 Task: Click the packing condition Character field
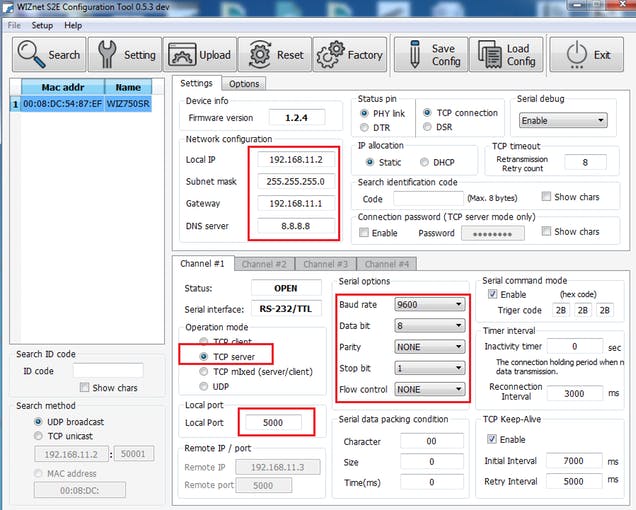click(432, 441)
